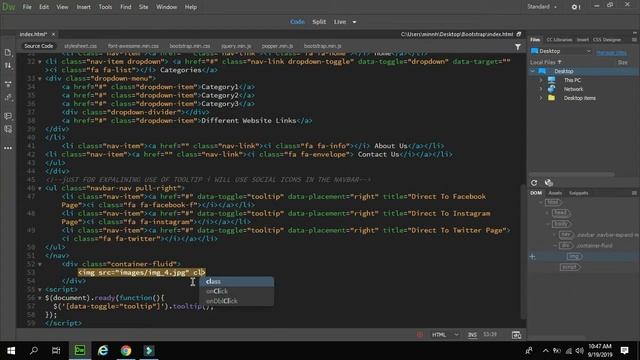Open the jquery.min.js related file
This screenshot has height=360, width=640.
tap(236, 46)
